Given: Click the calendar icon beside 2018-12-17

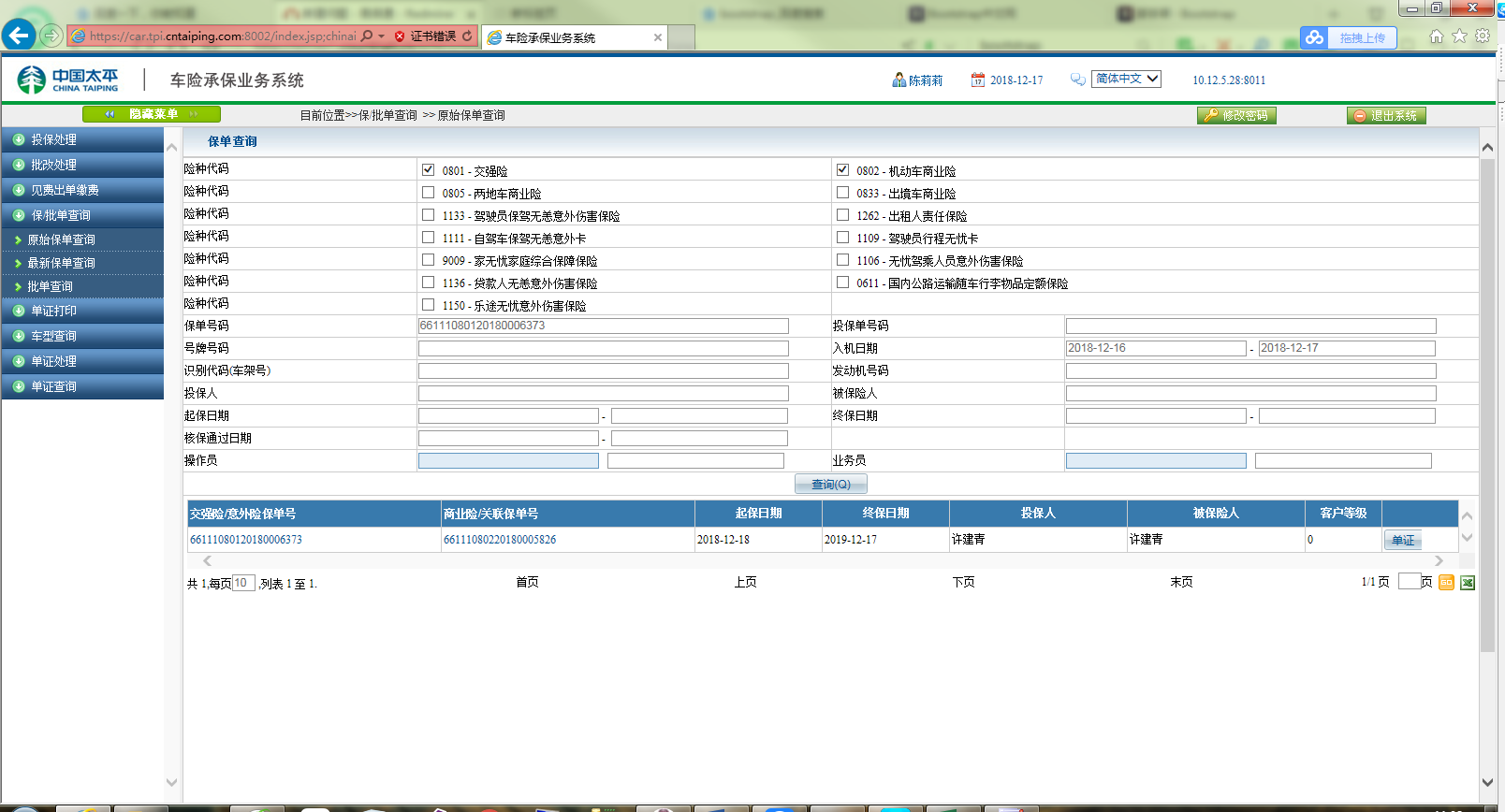Looking at the screenshot, I should pyautogui.click(x=977, y=80).
